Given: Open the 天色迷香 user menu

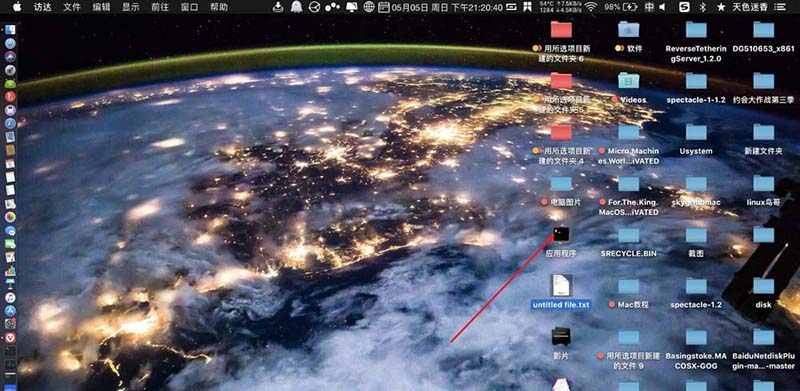Looking at the screenshot, I should click(x=749, y=7).
